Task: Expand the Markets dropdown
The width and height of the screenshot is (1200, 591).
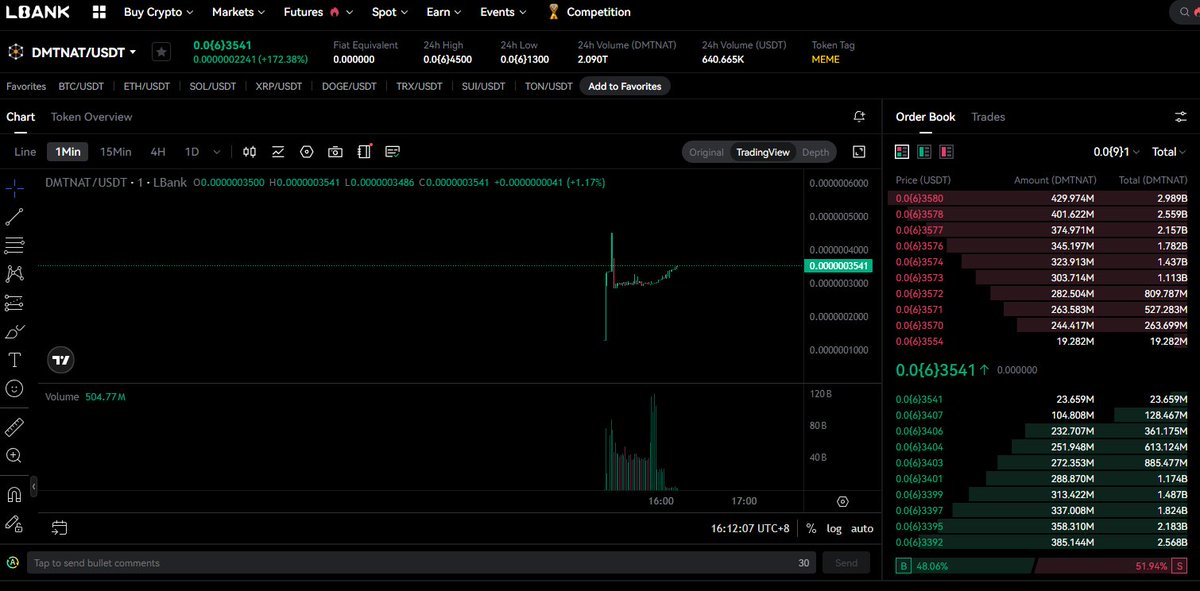Action: click(x=239, y=12)
